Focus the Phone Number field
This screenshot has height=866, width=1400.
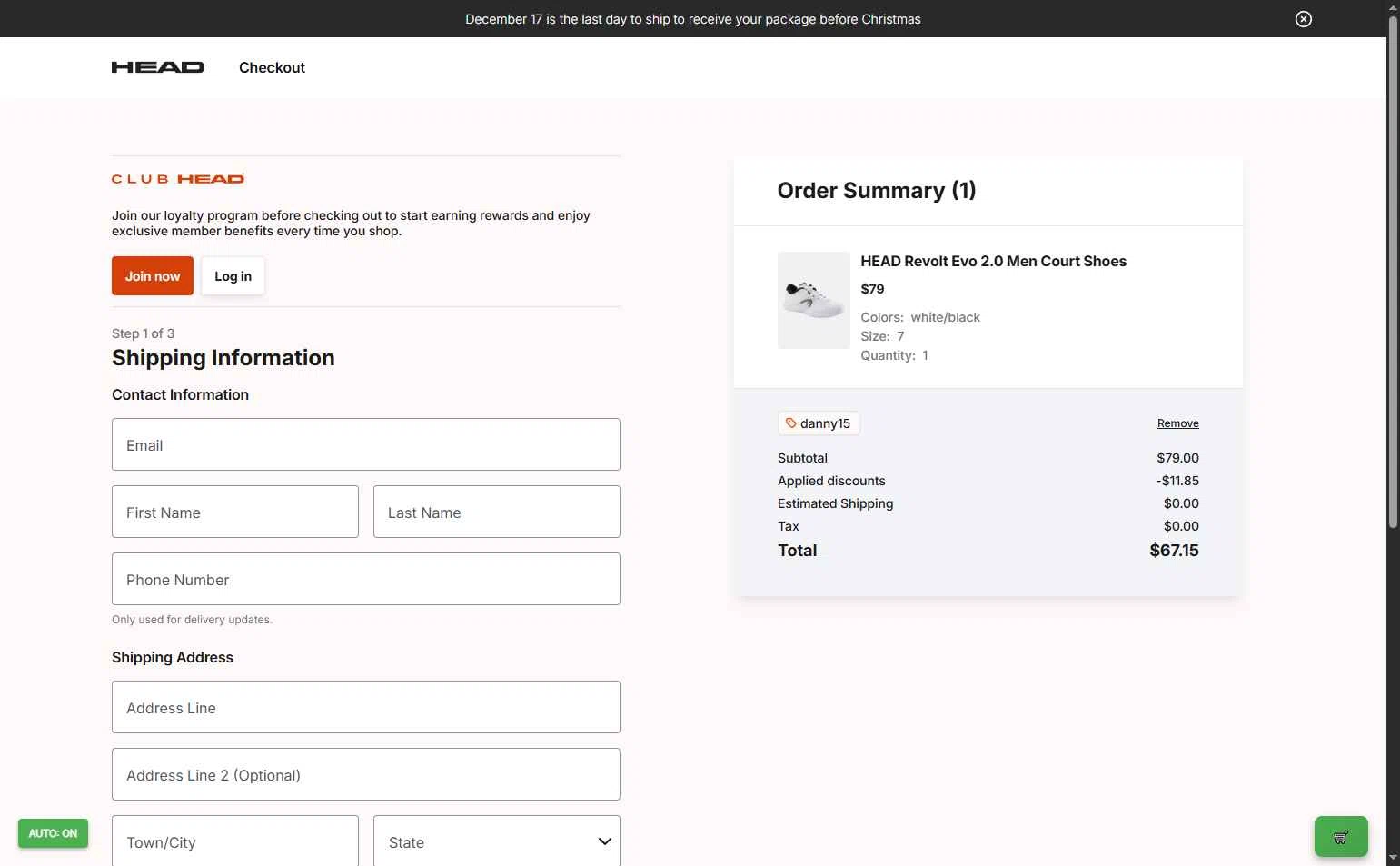click(x=366, y=579)
